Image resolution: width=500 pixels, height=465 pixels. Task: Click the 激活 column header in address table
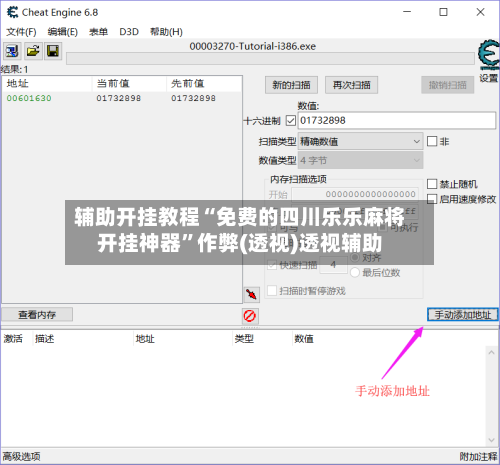13,339
